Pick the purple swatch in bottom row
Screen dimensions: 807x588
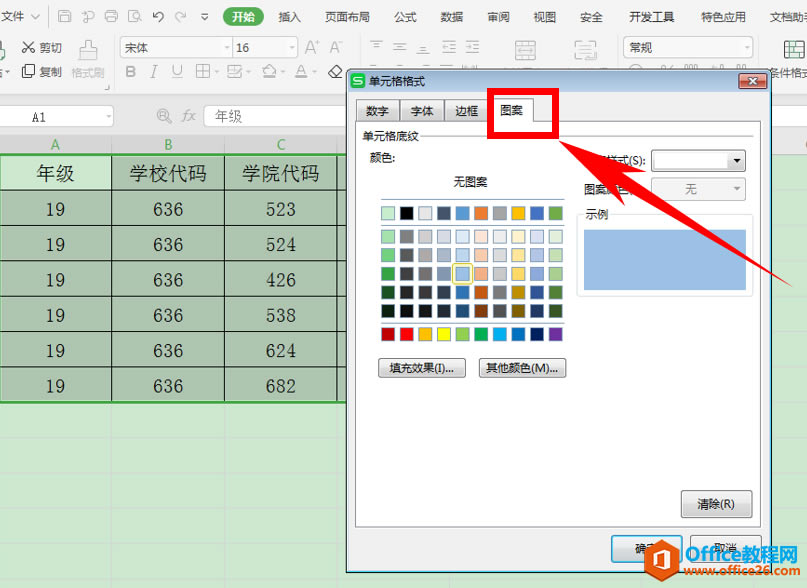[555, 334]
